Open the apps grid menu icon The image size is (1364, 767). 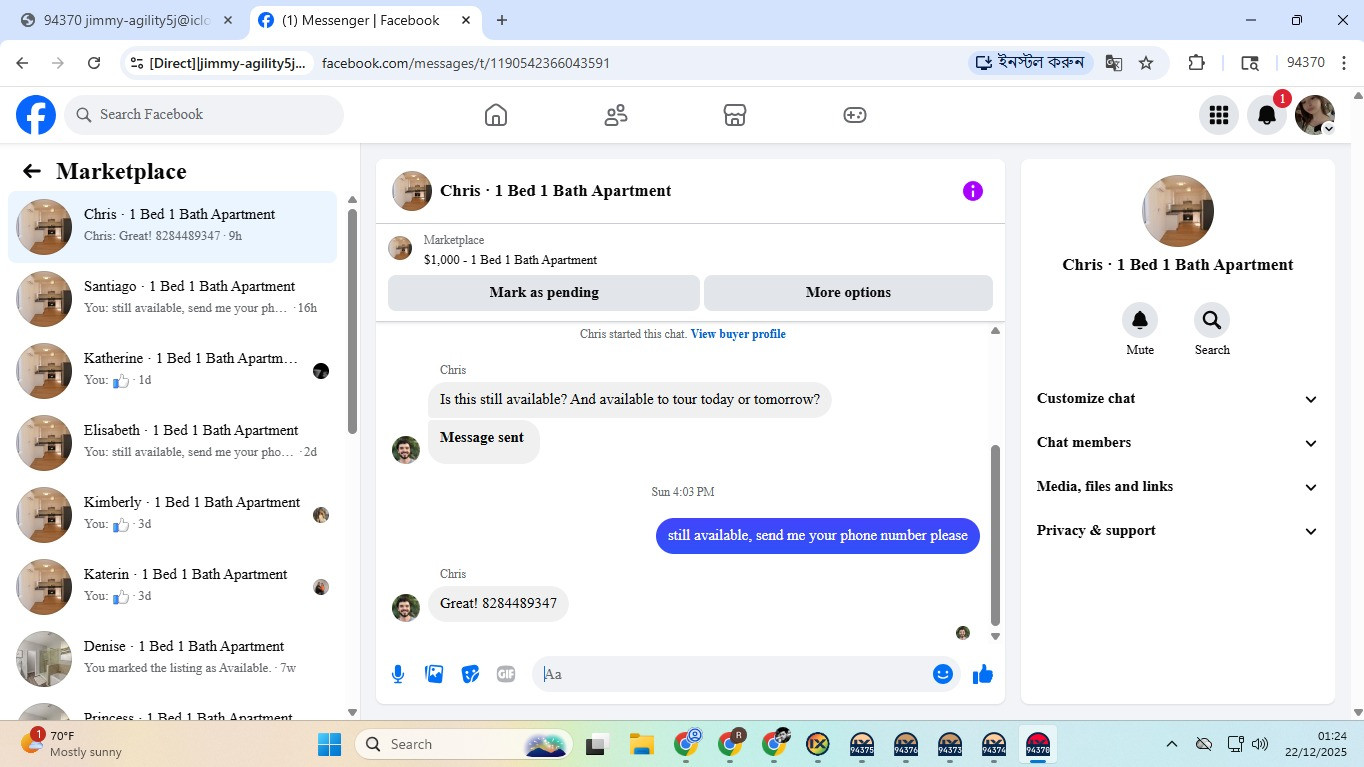click(1218, 115)
